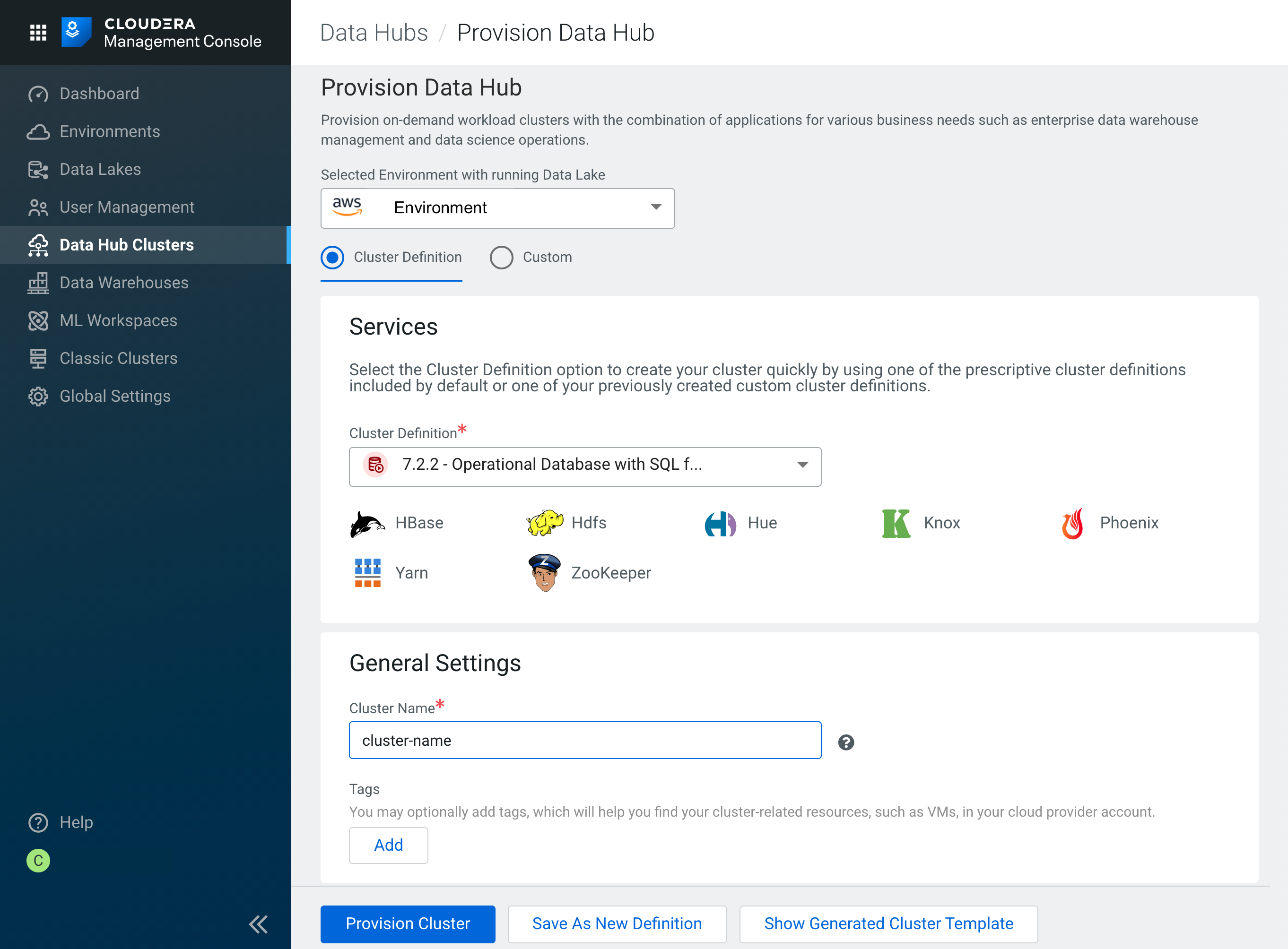The width and height of the screenshot is (1288, 949).
Task: Select the Cluster Definition radio button
Action: point(332,258)
